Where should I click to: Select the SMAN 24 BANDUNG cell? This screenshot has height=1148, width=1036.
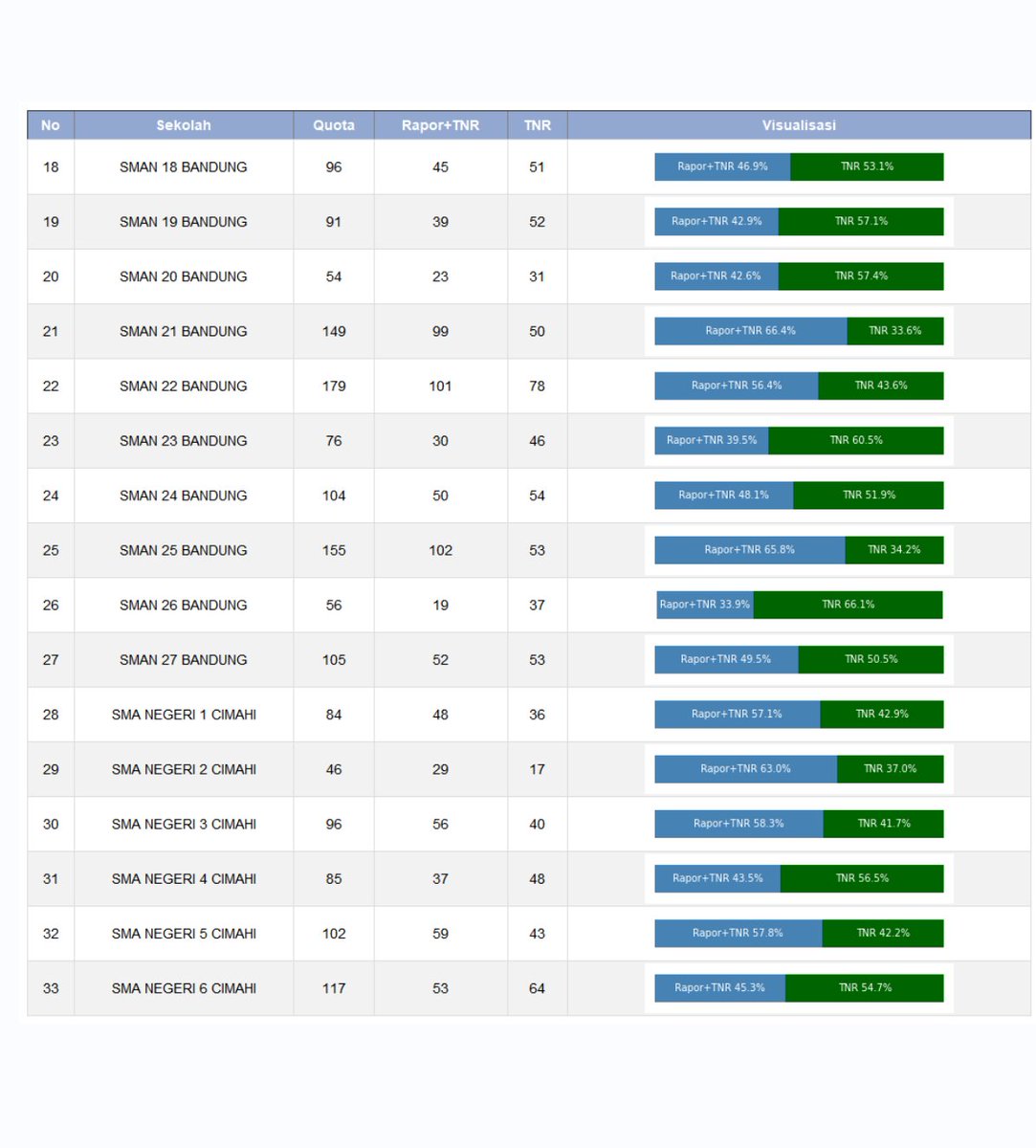(184, 496)
